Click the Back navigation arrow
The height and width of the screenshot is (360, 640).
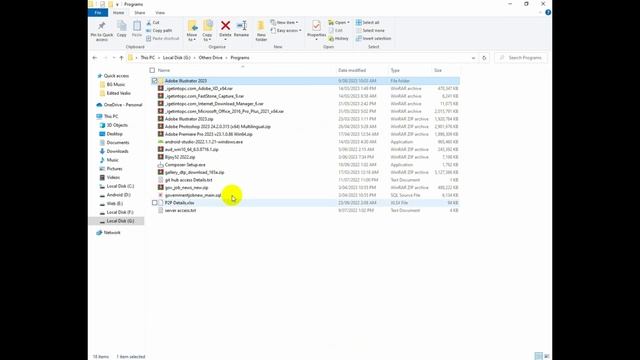tap(95, 58)
